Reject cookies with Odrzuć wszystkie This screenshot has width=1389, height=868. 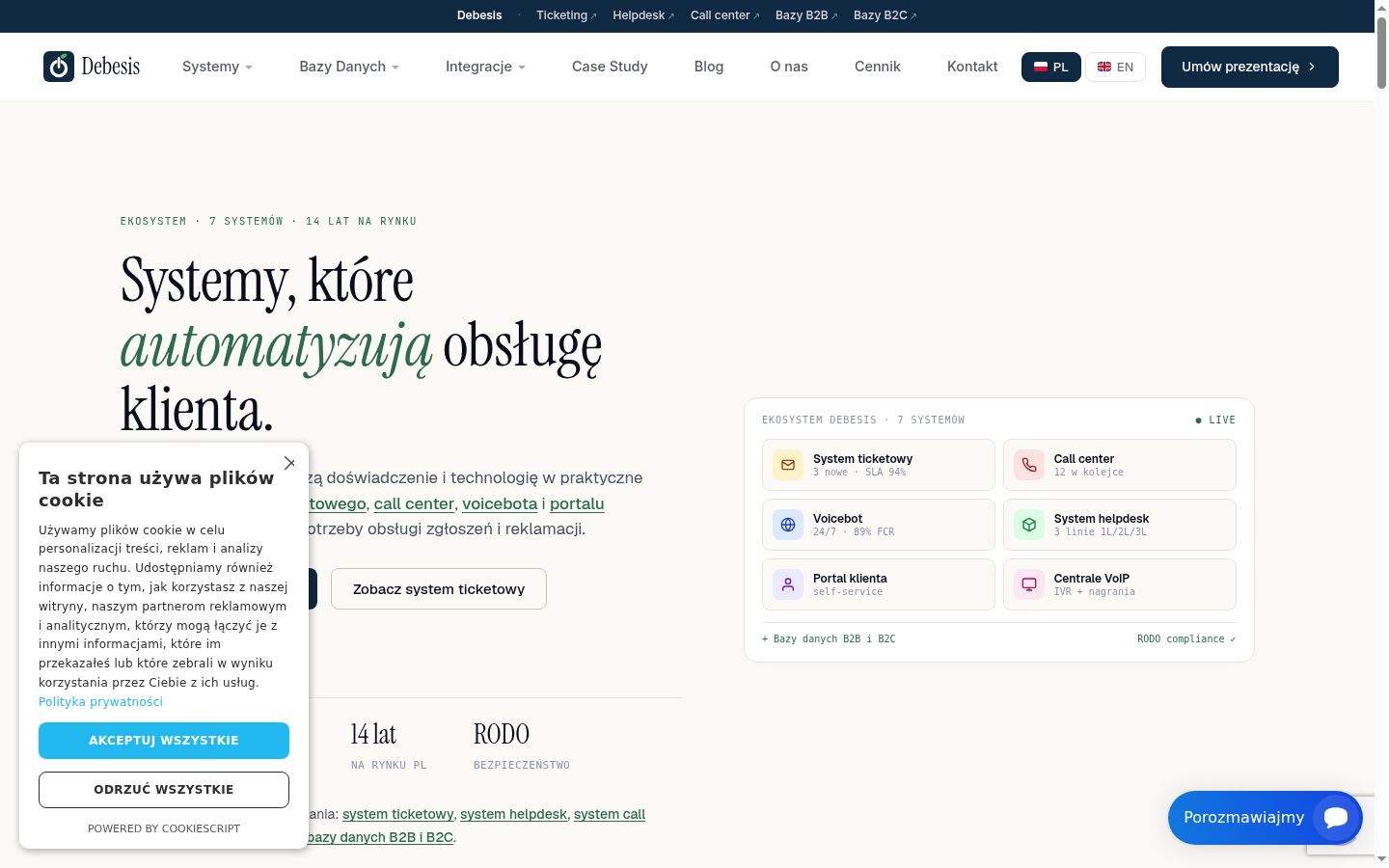(164, 790)
